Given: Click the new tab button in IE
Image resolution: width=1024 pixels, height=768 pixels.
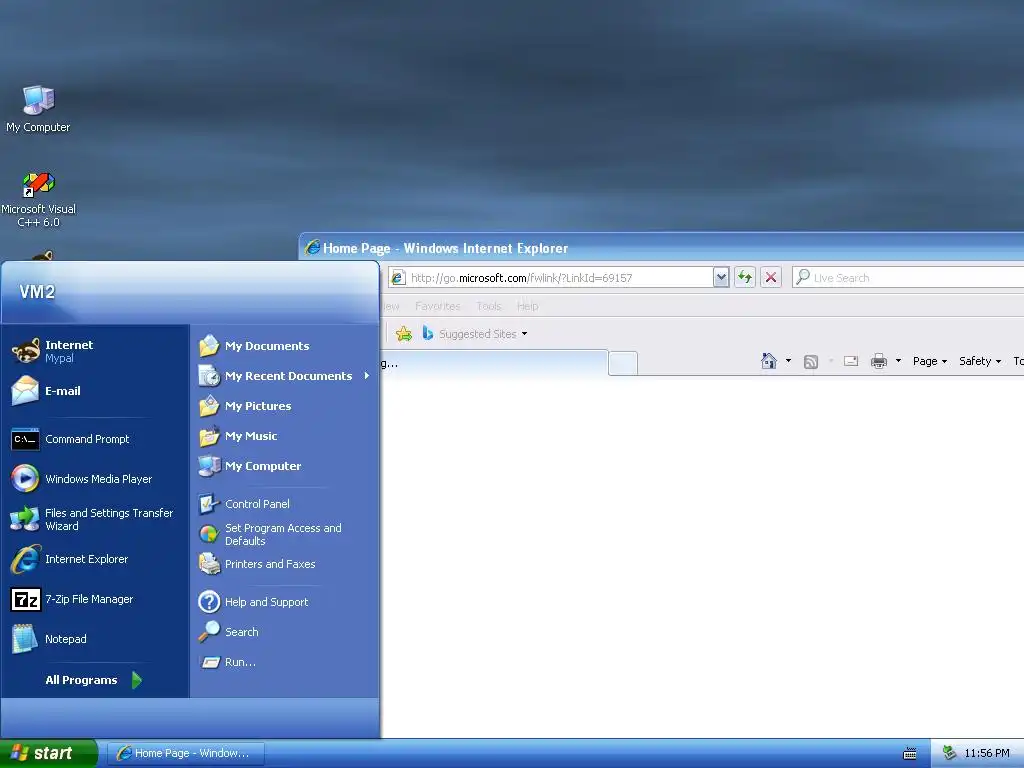Looking at the screenshot, I should [x=623, y=363].
